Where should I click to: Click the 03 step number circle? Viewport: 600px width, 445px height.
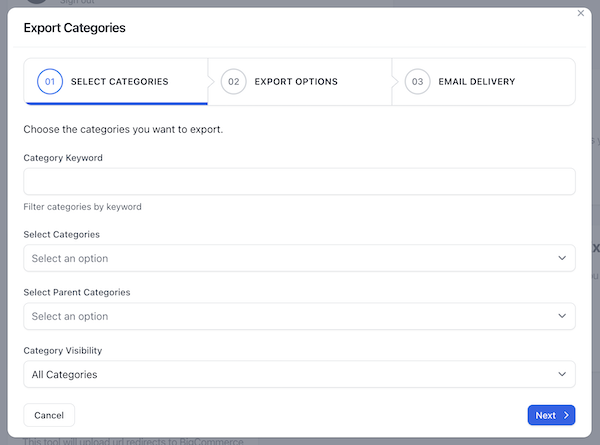pyautogui.click(x=417, y=82)
